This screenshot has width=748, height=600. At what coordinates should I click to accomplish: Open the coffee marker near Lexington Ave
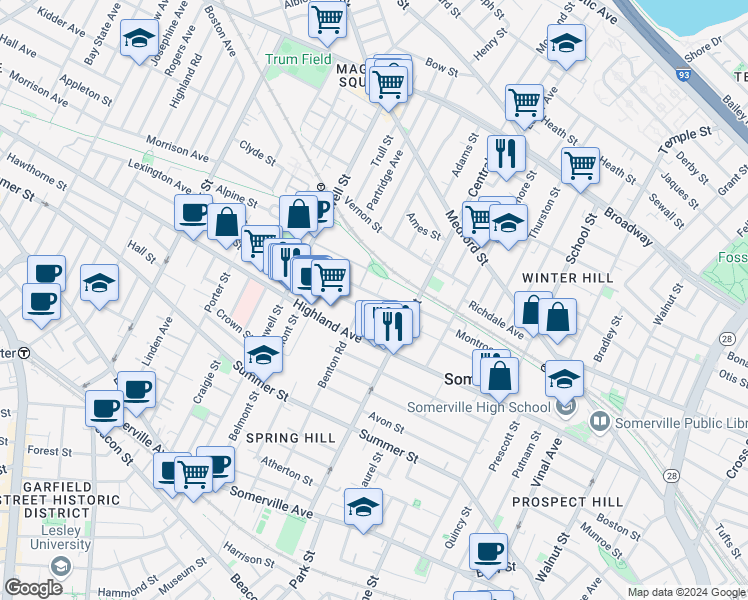point(193,214)
